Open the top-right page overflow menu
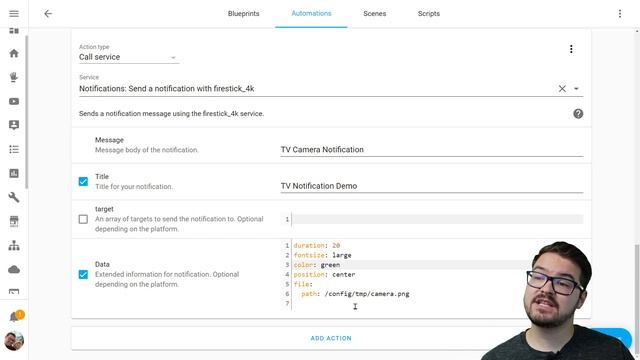640x360 pixels. (x=620, y=14)
